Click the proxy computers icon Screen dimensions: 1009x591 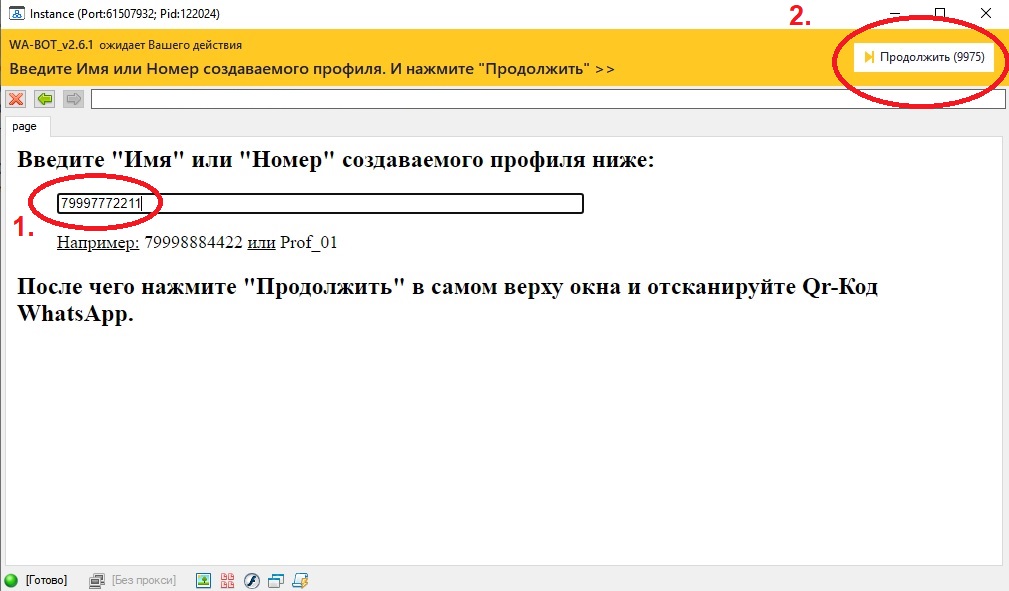97,581
